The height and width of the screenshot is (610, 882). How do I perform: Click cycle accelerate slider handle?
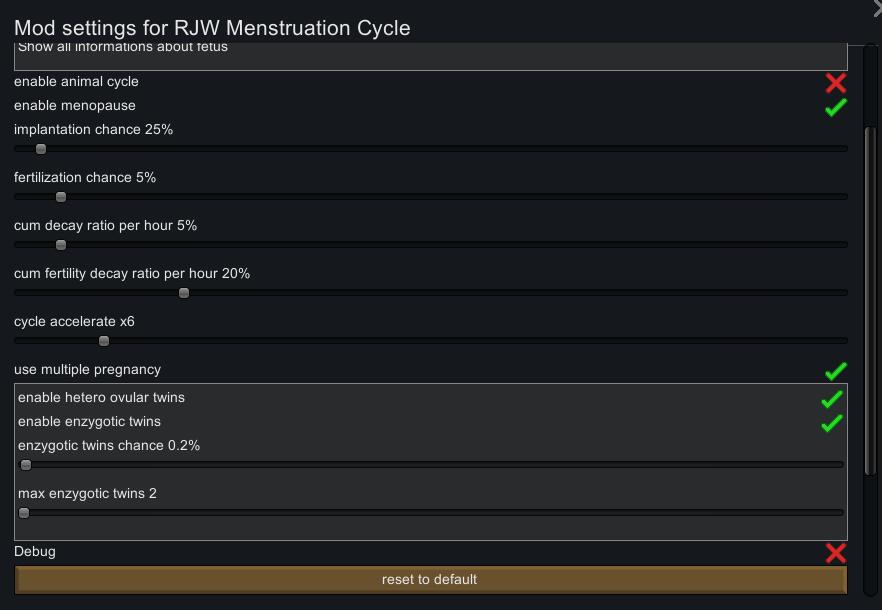coord(104,341)
